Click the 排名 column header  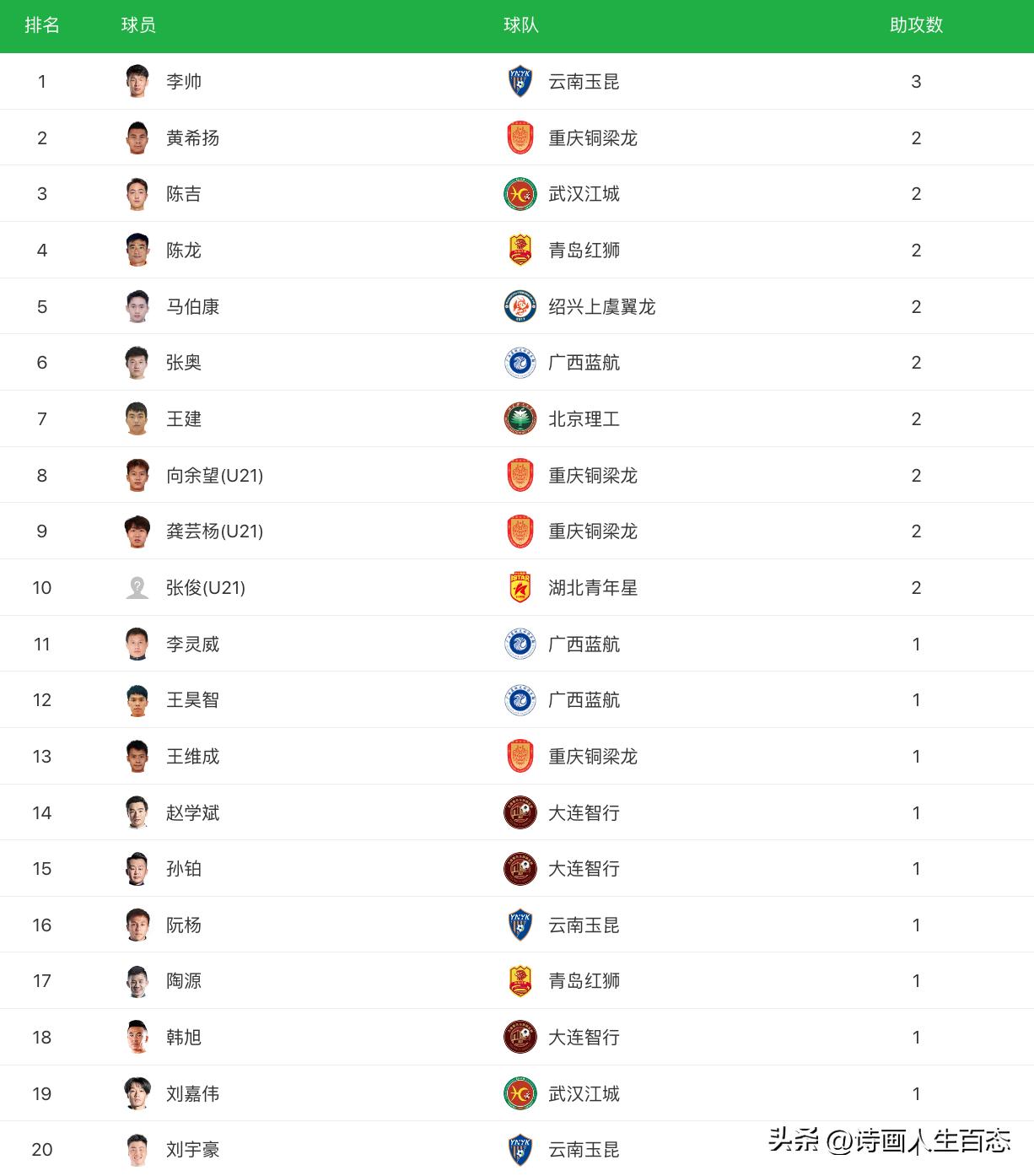point(42,25)
